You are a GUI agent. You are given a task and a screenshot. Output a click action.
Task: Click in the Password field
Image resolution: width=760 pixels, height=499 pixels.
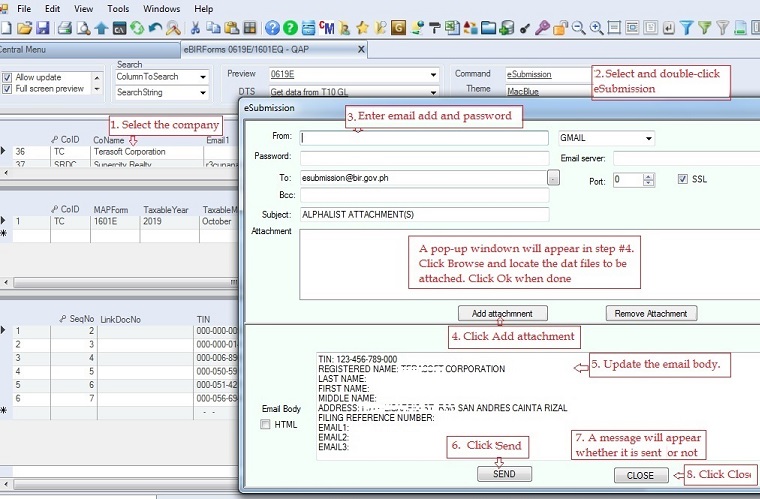(x=424, y=158)
